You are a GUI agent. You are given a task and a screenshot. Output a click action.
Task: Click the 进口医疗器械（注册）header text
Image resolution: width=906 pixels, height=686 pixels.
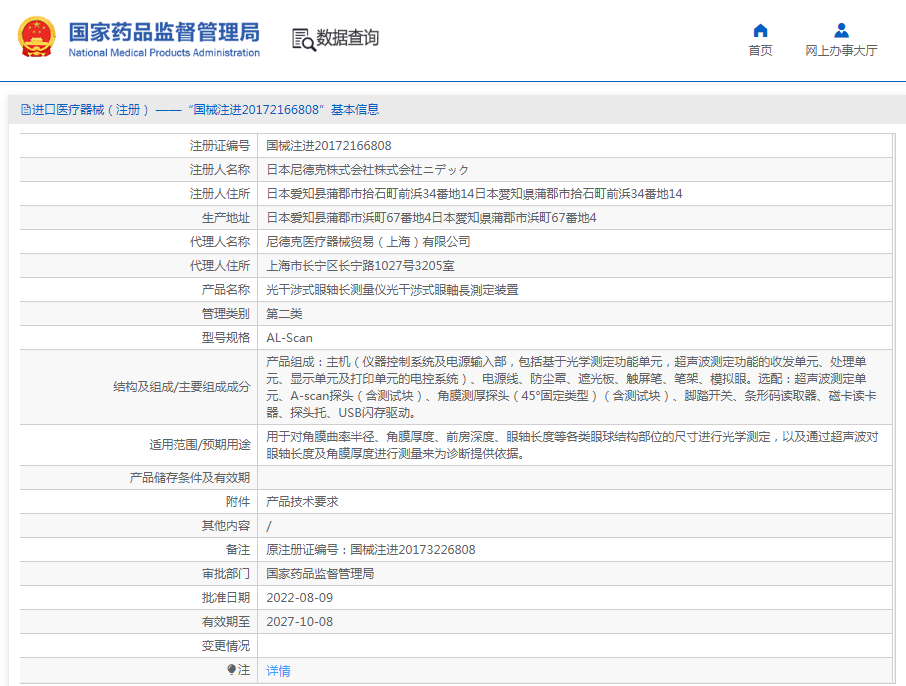click(91, 110)
